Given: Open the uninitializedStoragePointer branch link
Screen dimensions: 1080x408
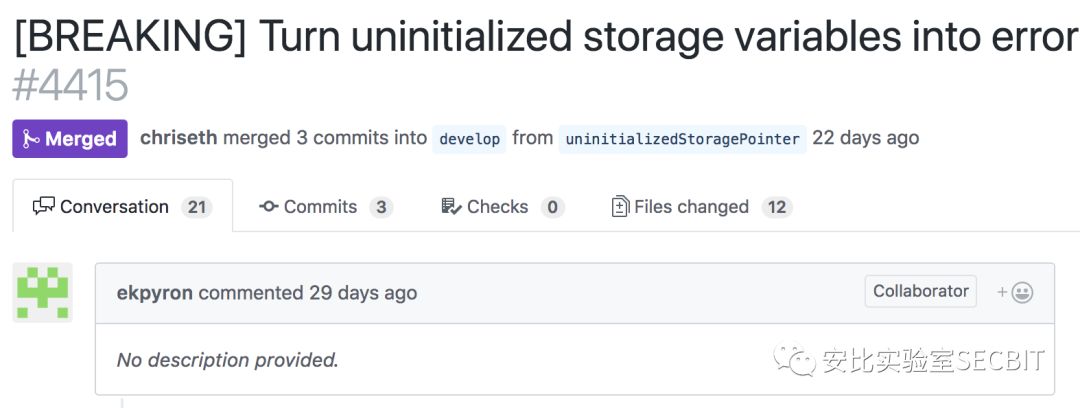Looking at the screenshot, I should tap(682, 139).
